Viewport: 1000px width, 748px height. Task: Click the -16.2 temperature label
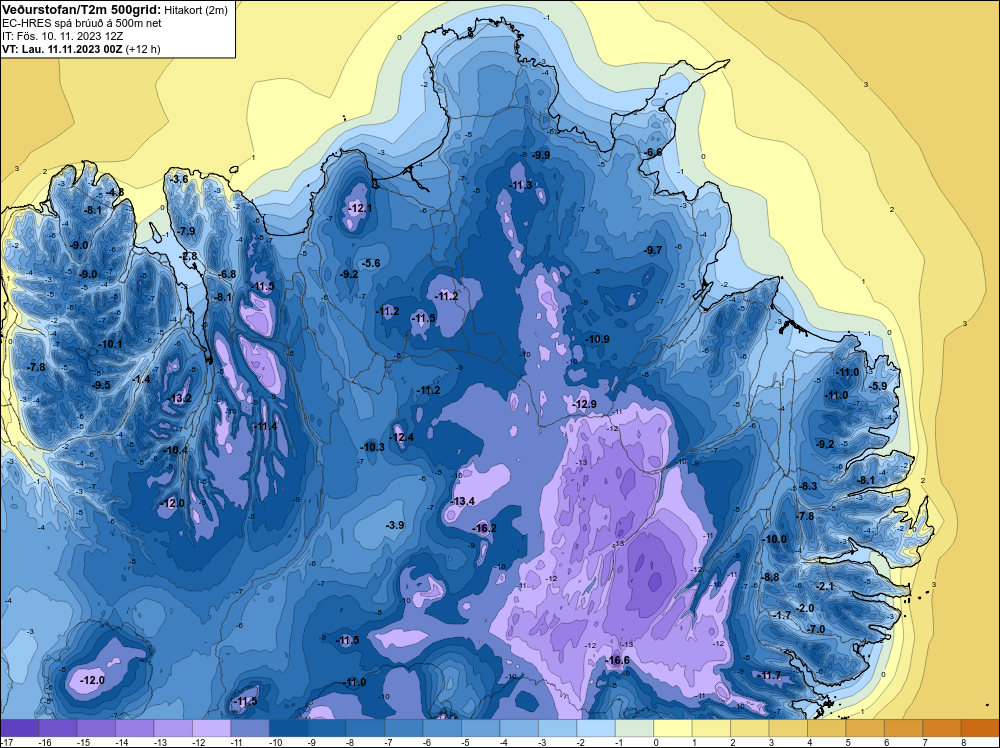pos(485,528)
